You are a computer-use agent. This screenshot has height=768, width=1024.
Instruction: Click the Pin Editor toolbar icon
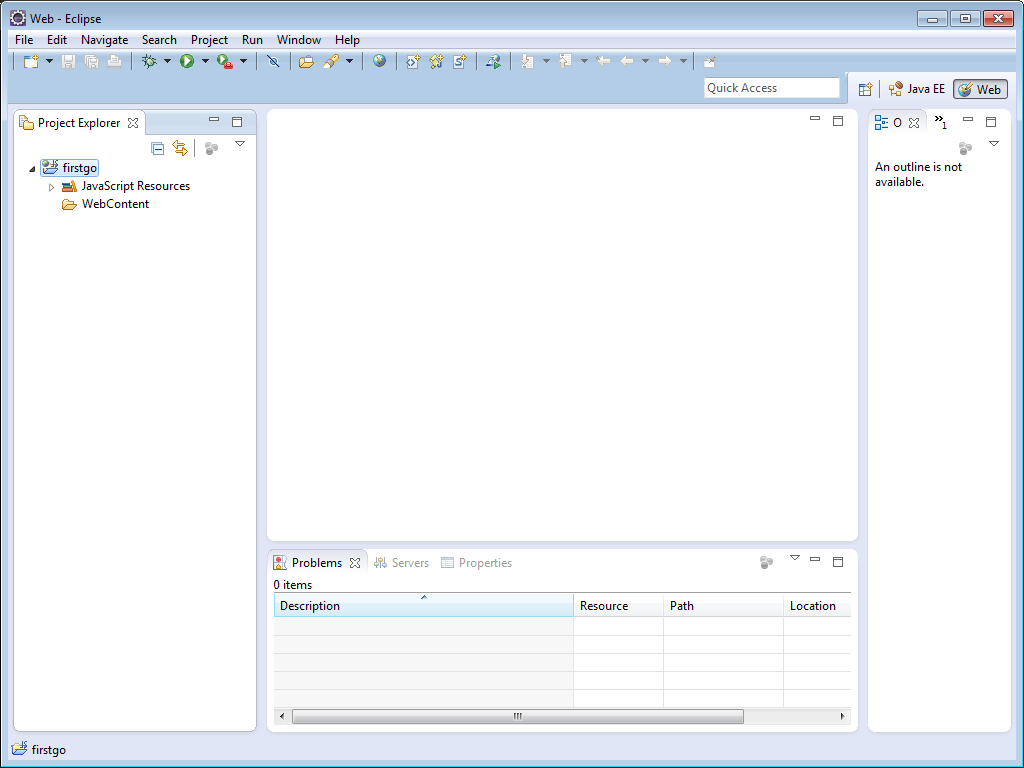pyautogui.click(x=709, y=61)
